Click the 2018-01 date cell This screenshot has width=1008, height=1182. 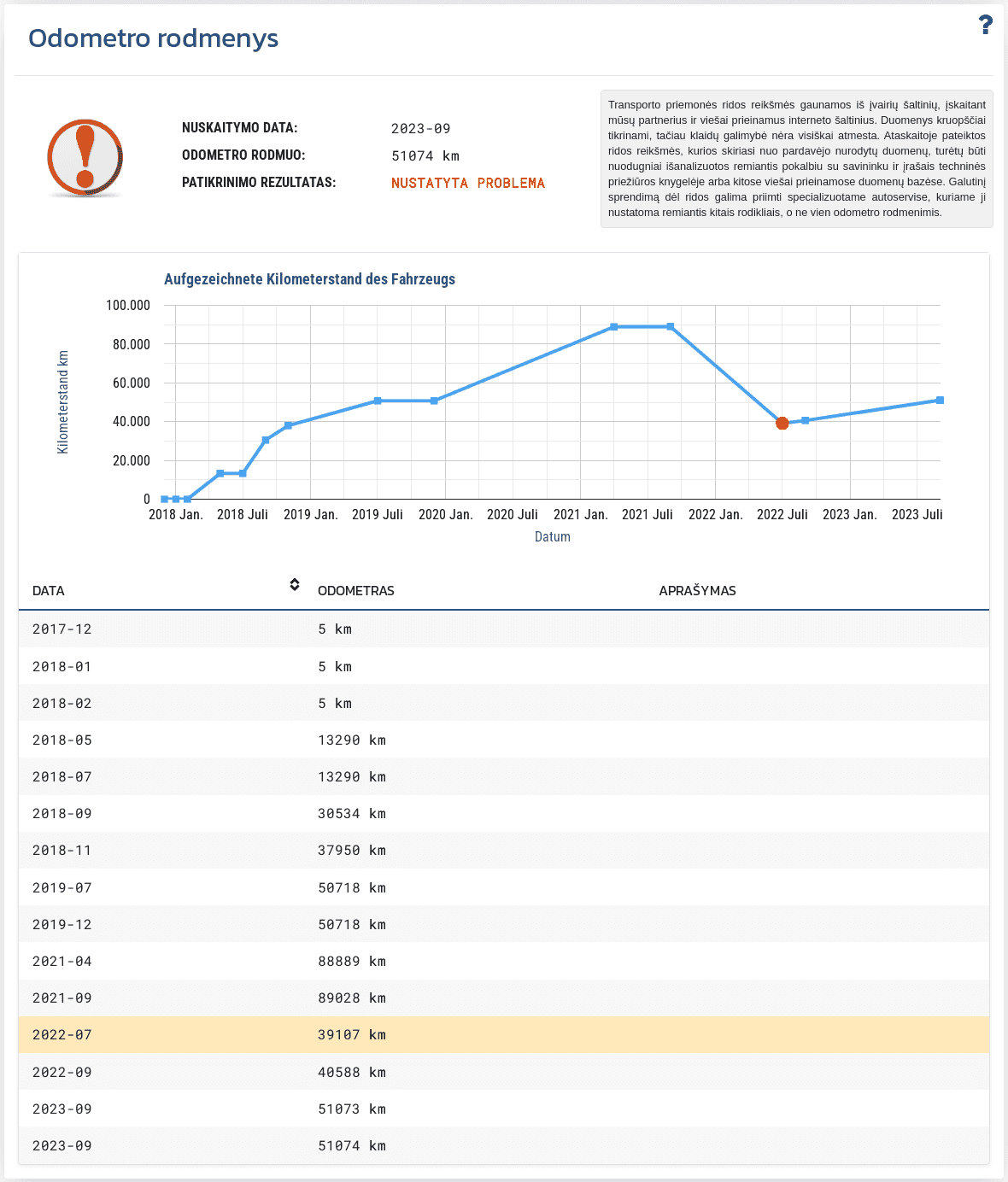point(62,667)
